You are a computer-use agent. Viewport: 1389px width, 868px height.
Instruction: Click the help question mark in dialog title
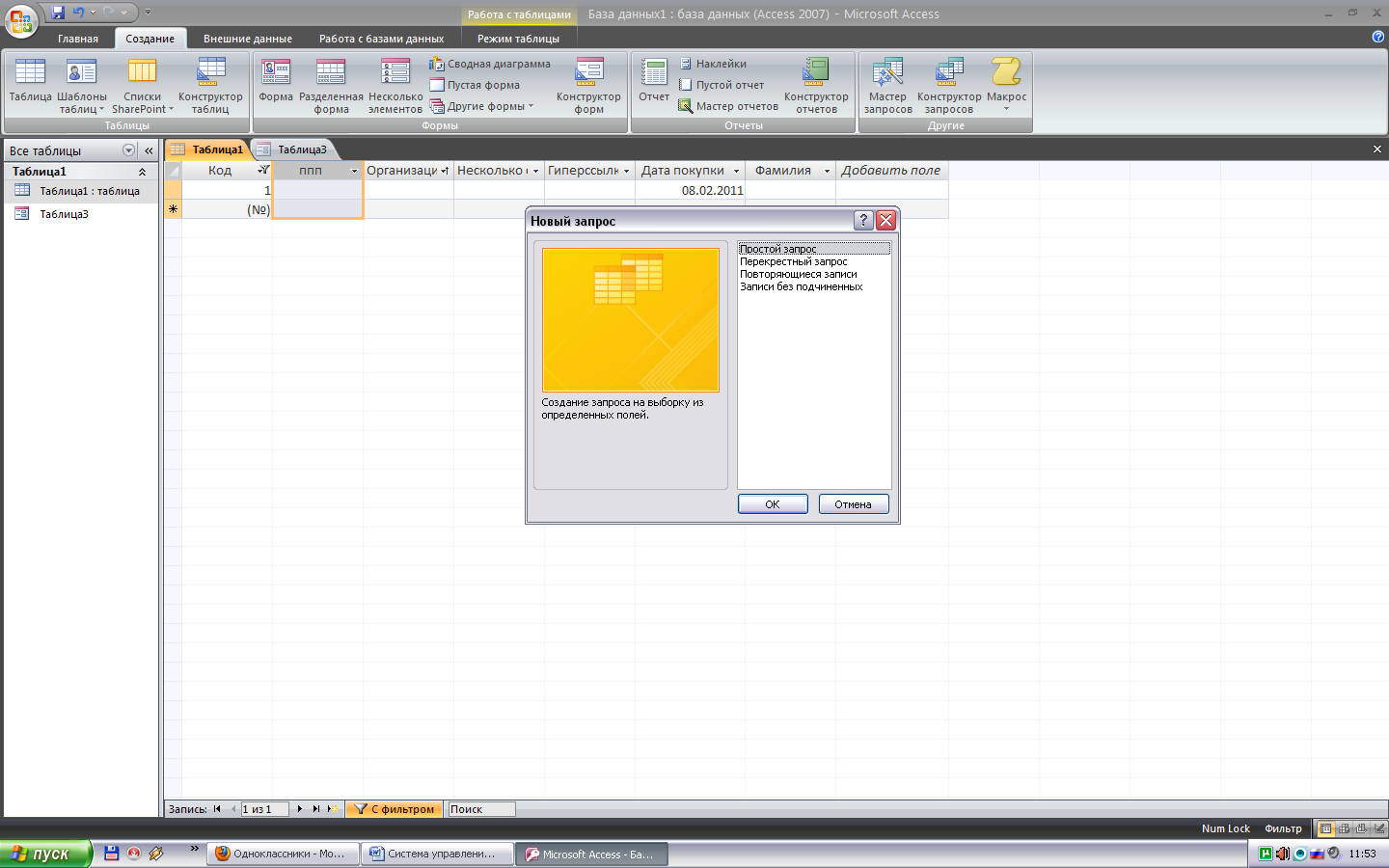[864, 220]
